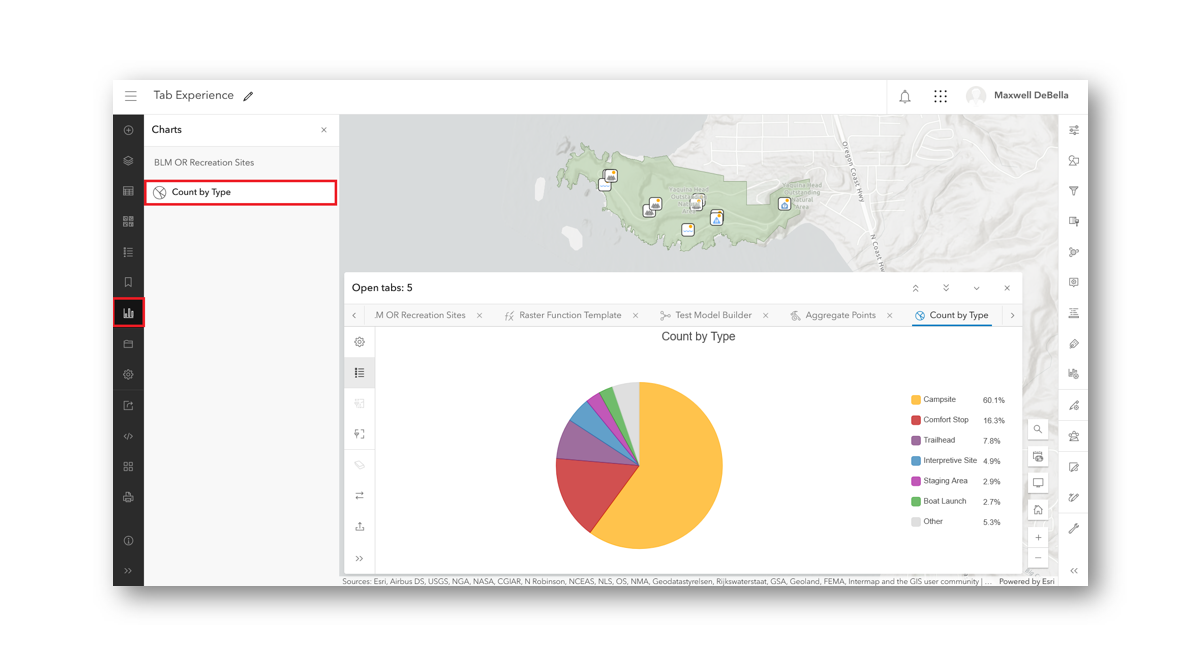Image resolution: width=1200 pixels, height=672 pixels.
Task: Toggle the chart legend list button
Action: click(x=360, y=373)
